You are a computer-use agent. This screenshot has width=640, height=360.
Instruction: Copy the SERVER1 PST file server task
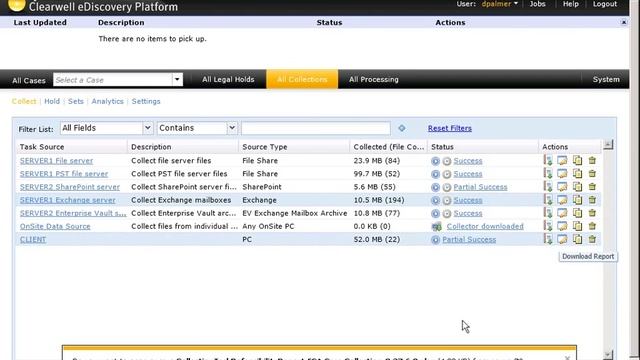(x=577, y=173)
